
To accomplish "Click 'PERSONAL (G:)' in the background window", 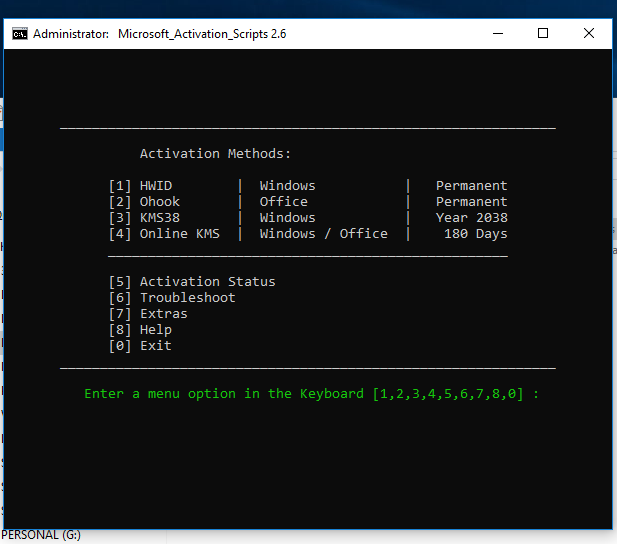I will tap(41, 535).
